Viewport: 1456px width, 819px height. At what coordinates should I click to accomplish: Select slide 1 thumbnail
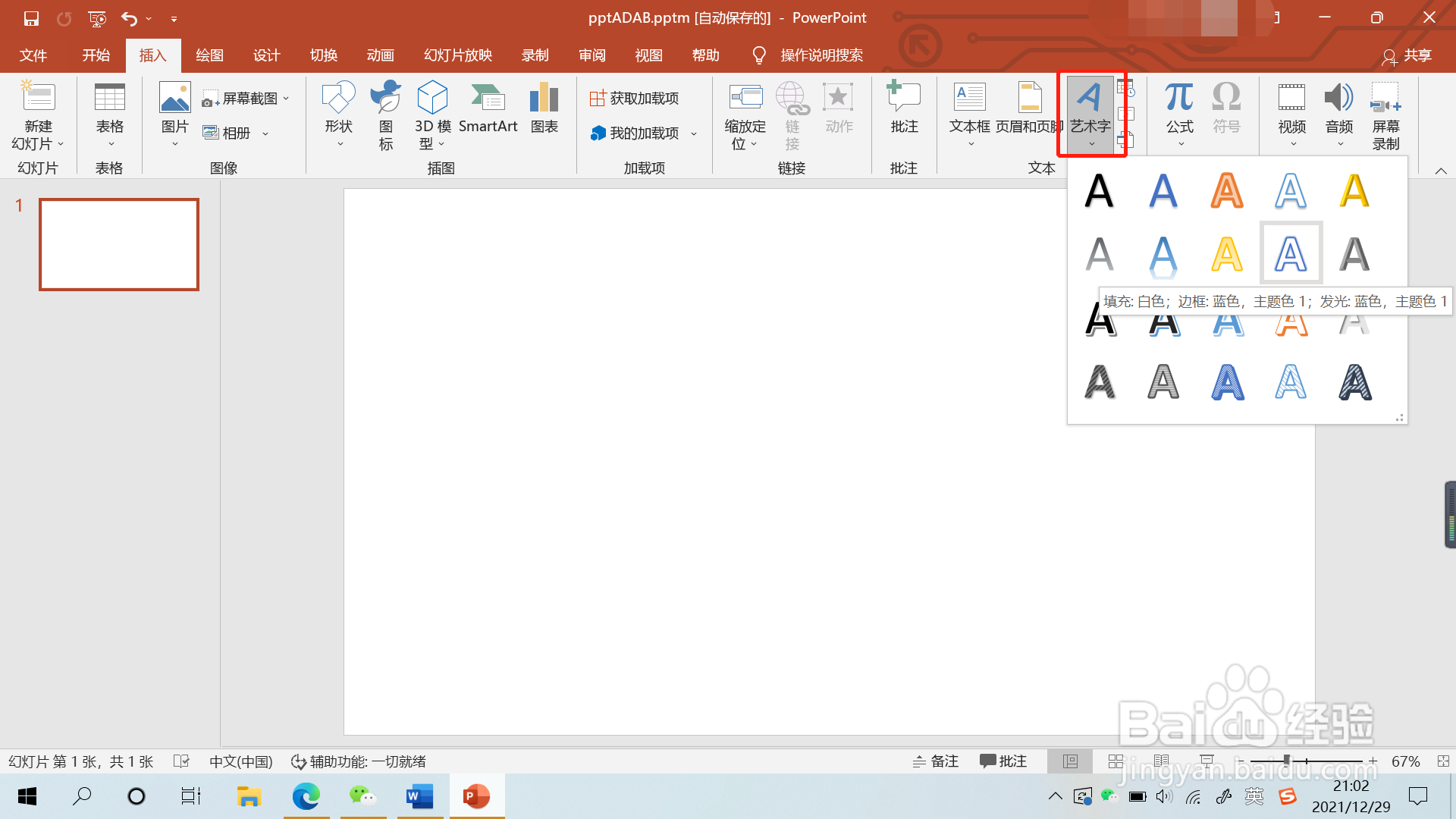click(x=119, y=244)
